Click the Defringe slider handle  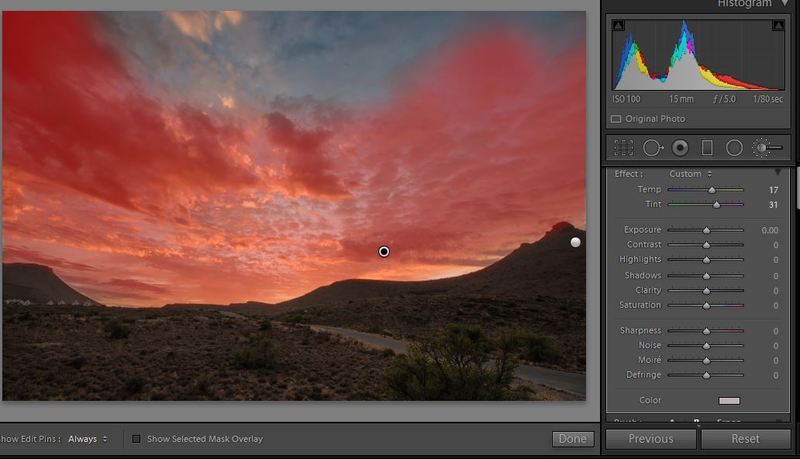(707, 375)
